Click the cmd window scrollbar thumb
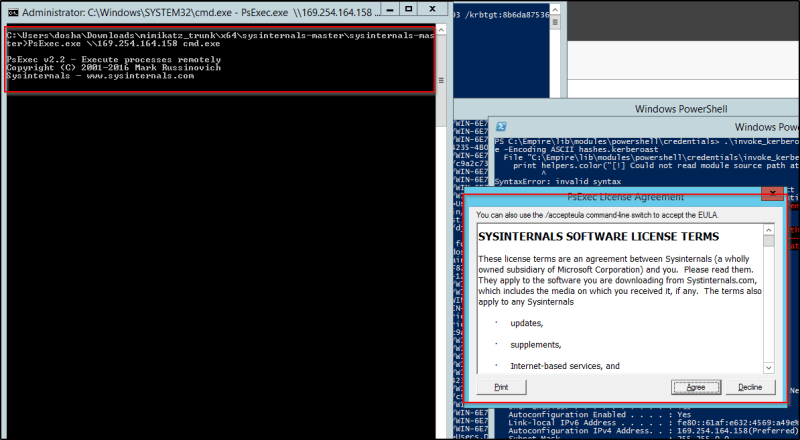This screenshot has width=800, height=440. pos(441,80)
